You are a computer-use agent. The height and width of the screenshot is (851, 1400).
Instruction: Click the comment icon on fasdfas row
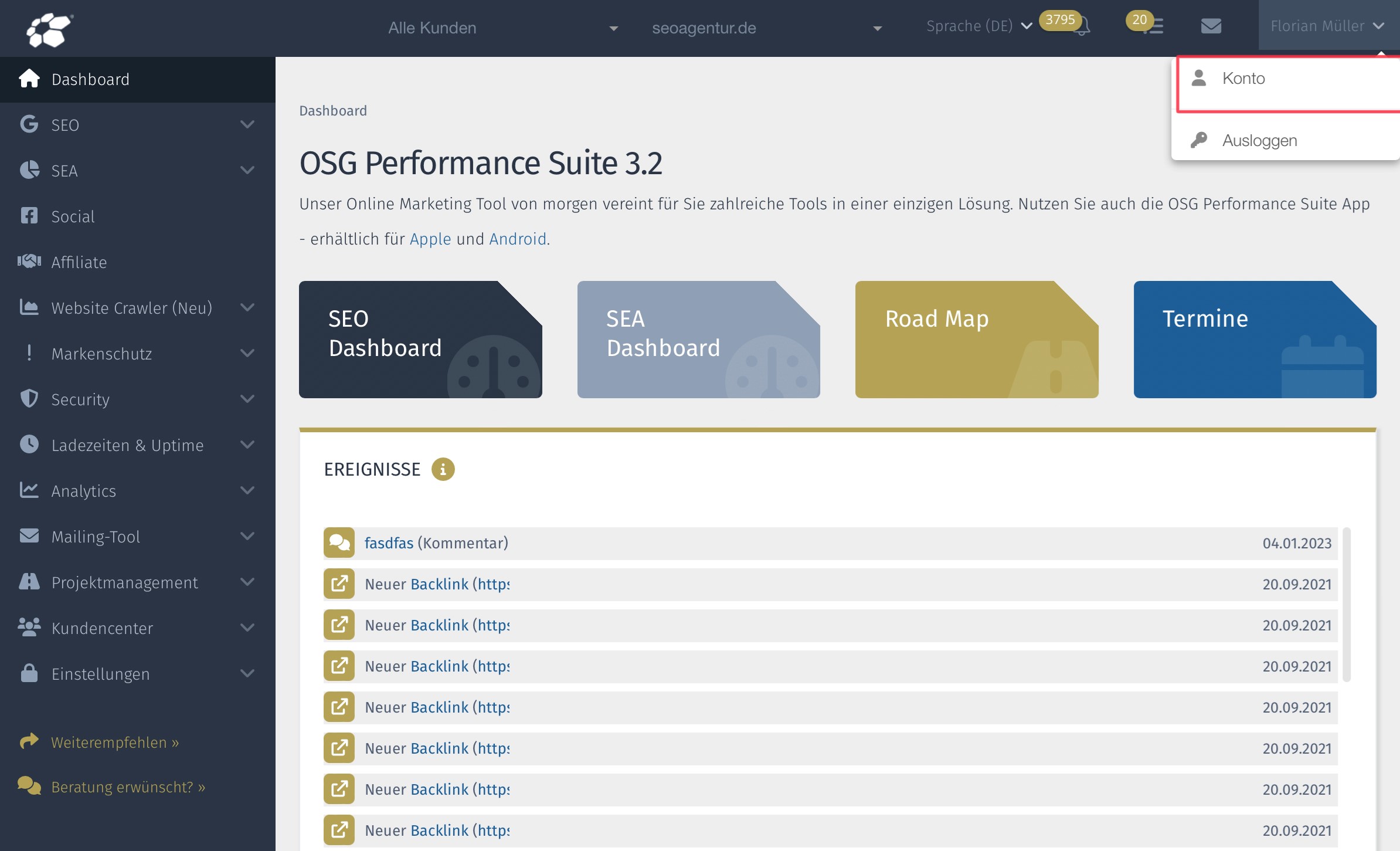click(339, 543)
